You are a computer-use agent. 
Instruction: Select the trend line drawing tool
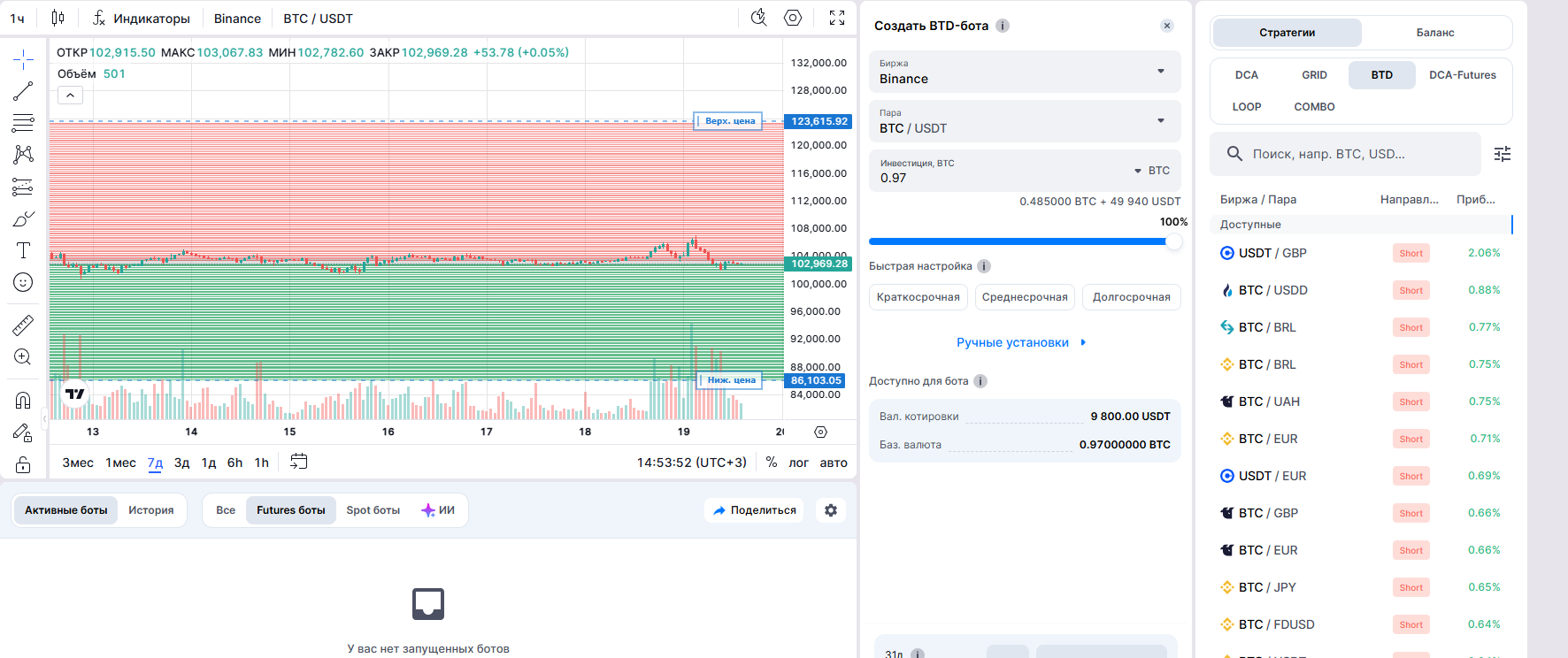click(x=23, y=91)
